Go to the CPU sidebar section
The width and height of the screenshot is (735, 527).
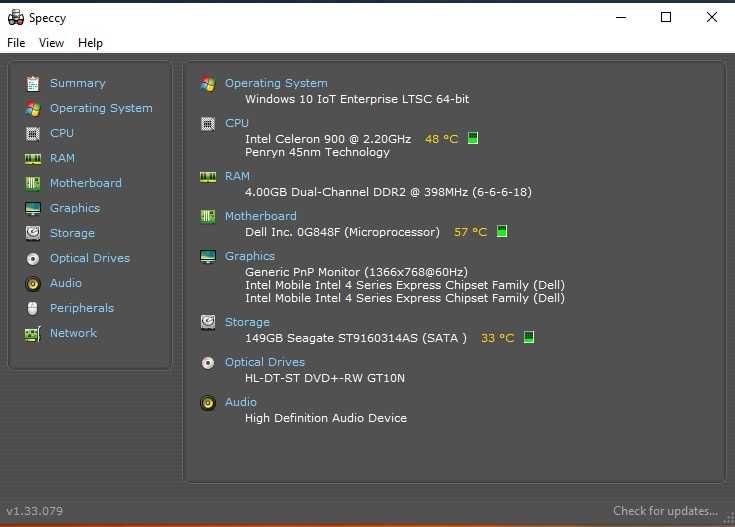[62, 133]
